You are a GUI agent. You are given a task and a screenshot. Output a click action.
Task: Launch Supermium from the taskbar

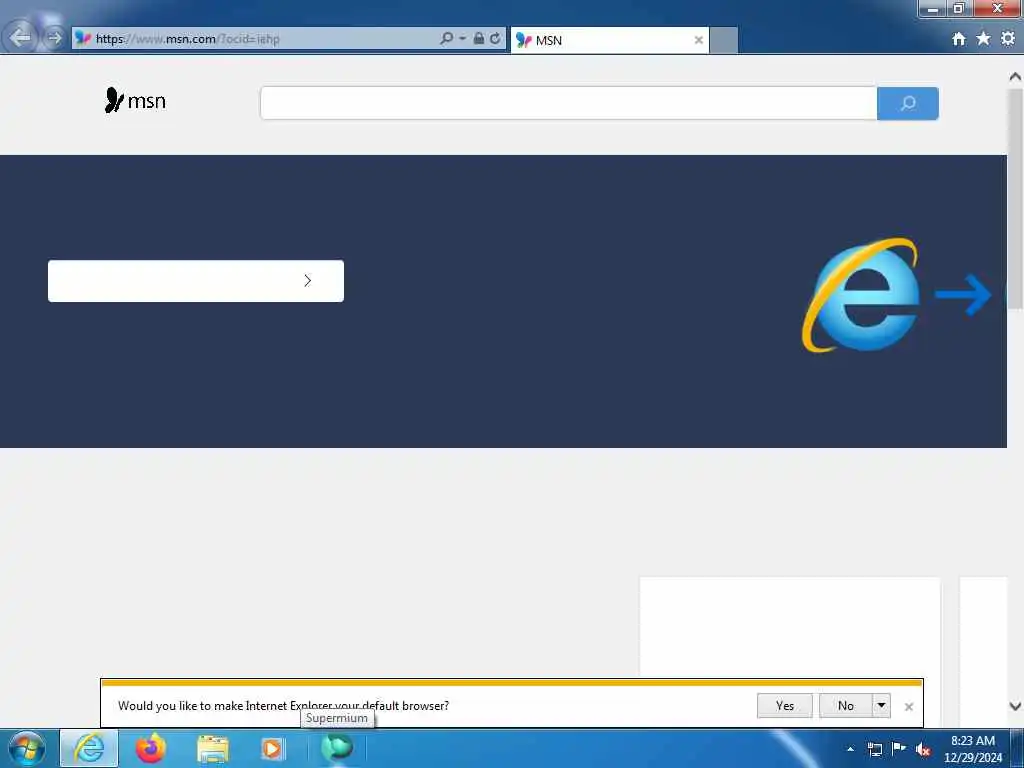pyautogui.click(x=337, y=748)
